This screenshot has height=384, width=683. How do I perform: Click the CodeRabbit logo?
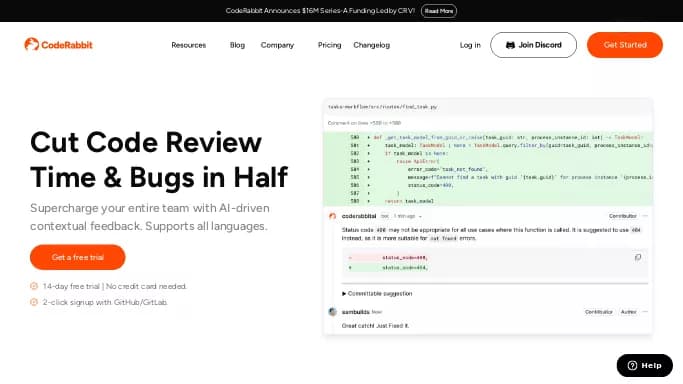coord(58,44)
